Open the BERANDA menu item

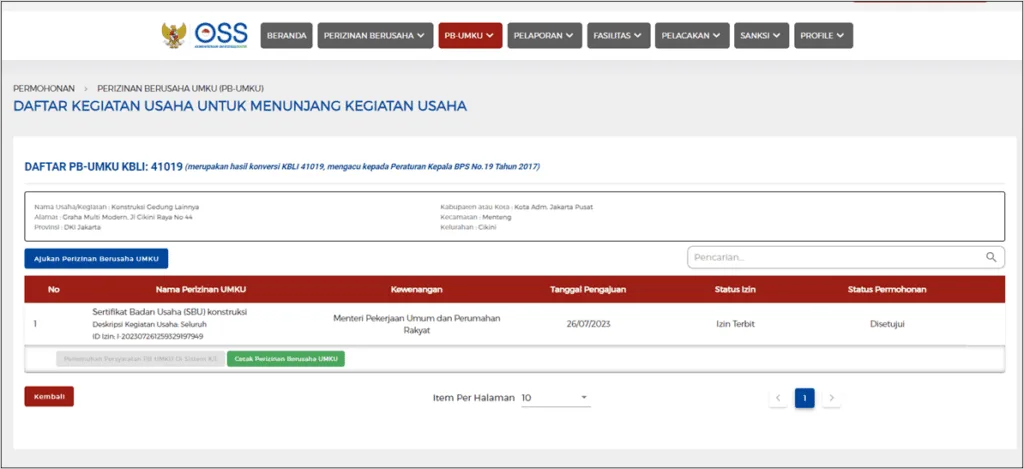287,36
